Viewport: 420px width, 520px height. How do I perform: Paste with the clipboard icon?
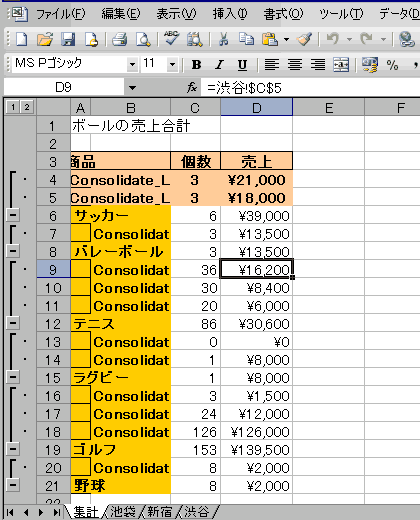[x=270, y=39]
